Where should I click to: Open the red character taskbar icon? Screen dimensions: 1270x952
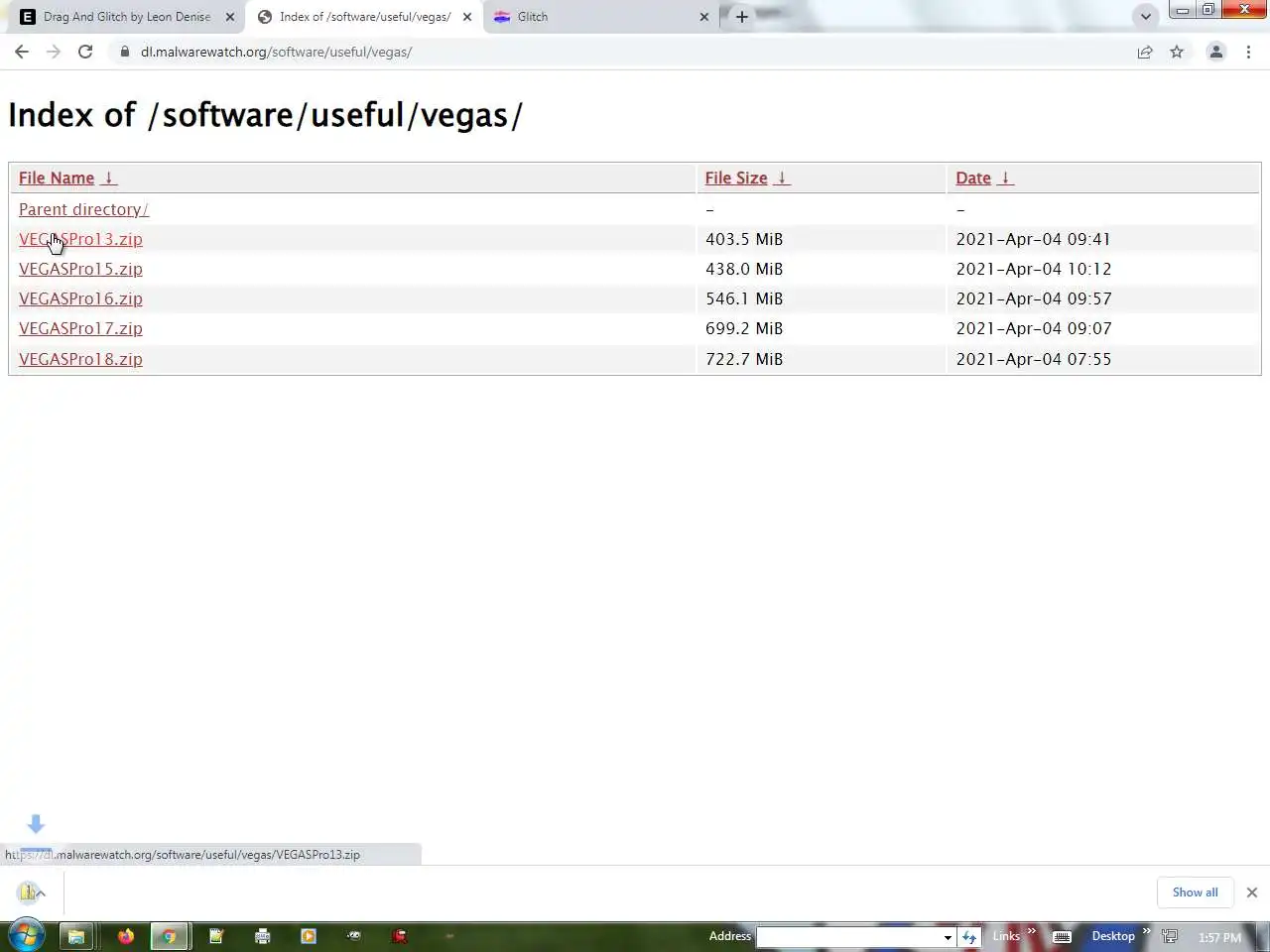399,935
